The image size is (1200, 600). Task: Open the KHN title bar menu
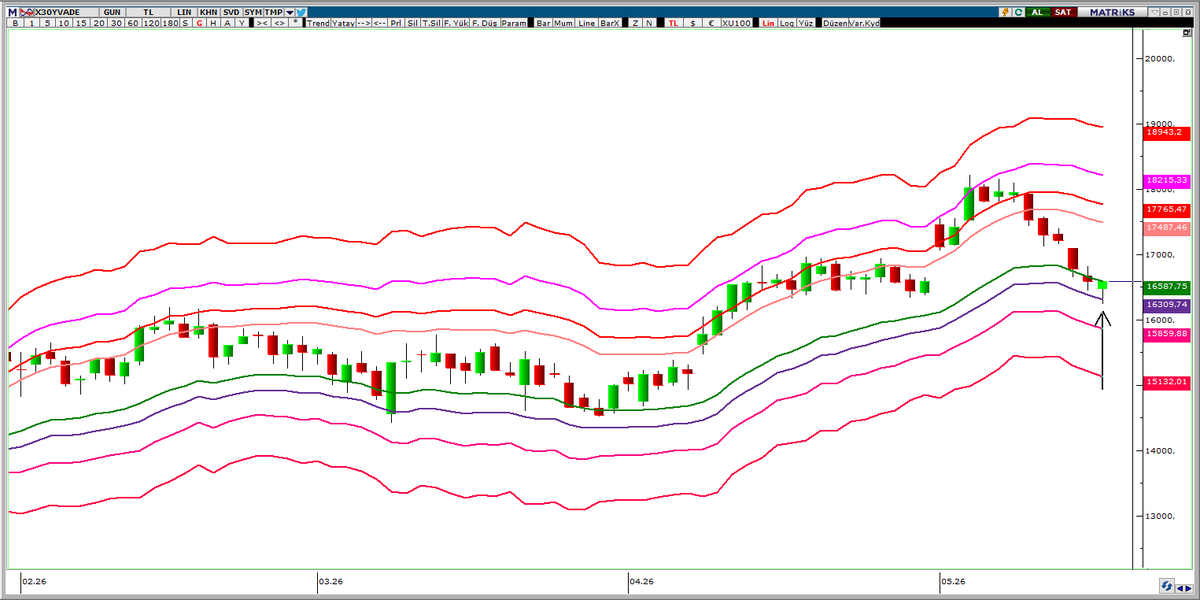pos(208,12)
